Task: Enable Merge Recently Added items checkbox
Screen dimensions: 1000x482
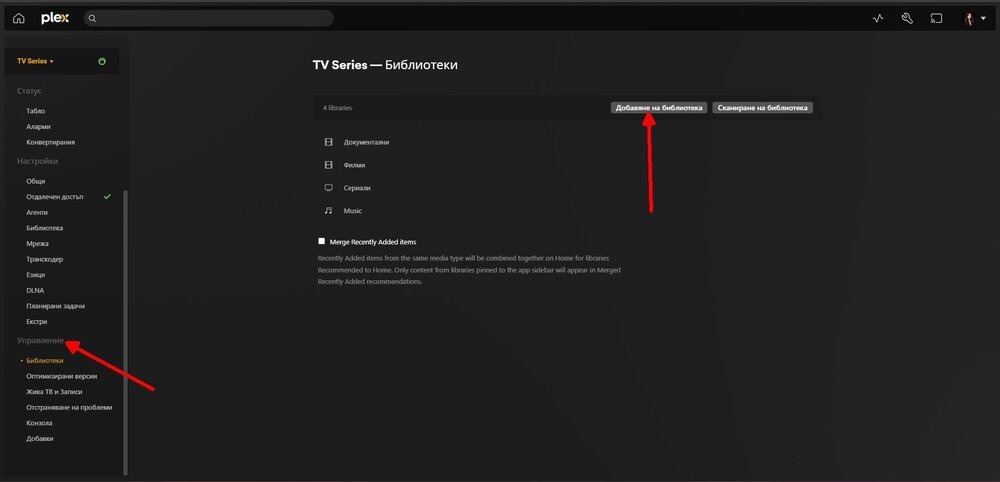Action: (x=321, y=242)
